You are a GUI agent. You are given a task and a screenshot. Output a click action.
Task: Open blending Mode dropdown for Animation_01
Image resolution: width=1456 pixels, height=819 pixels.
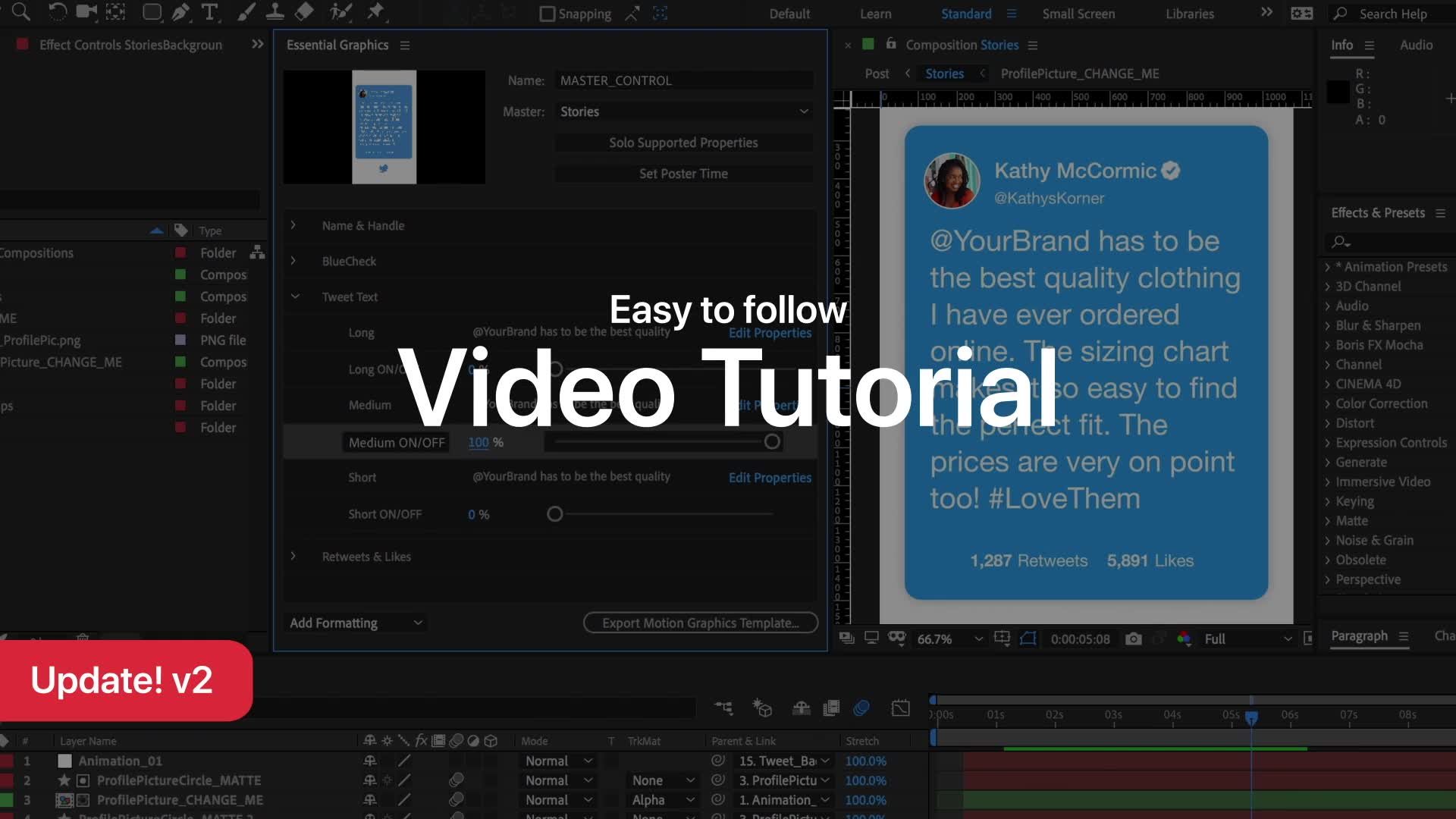point(559,761)
